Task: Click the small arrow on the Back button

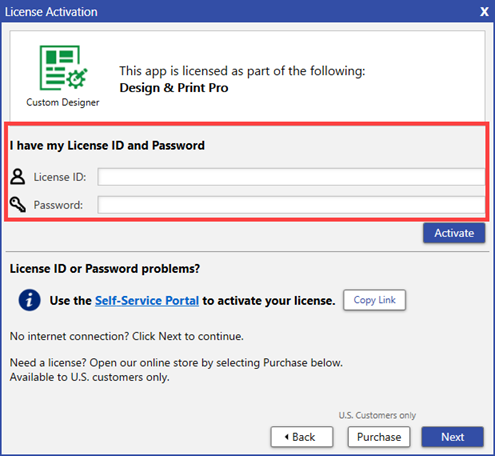Action: tap(286, 437)
